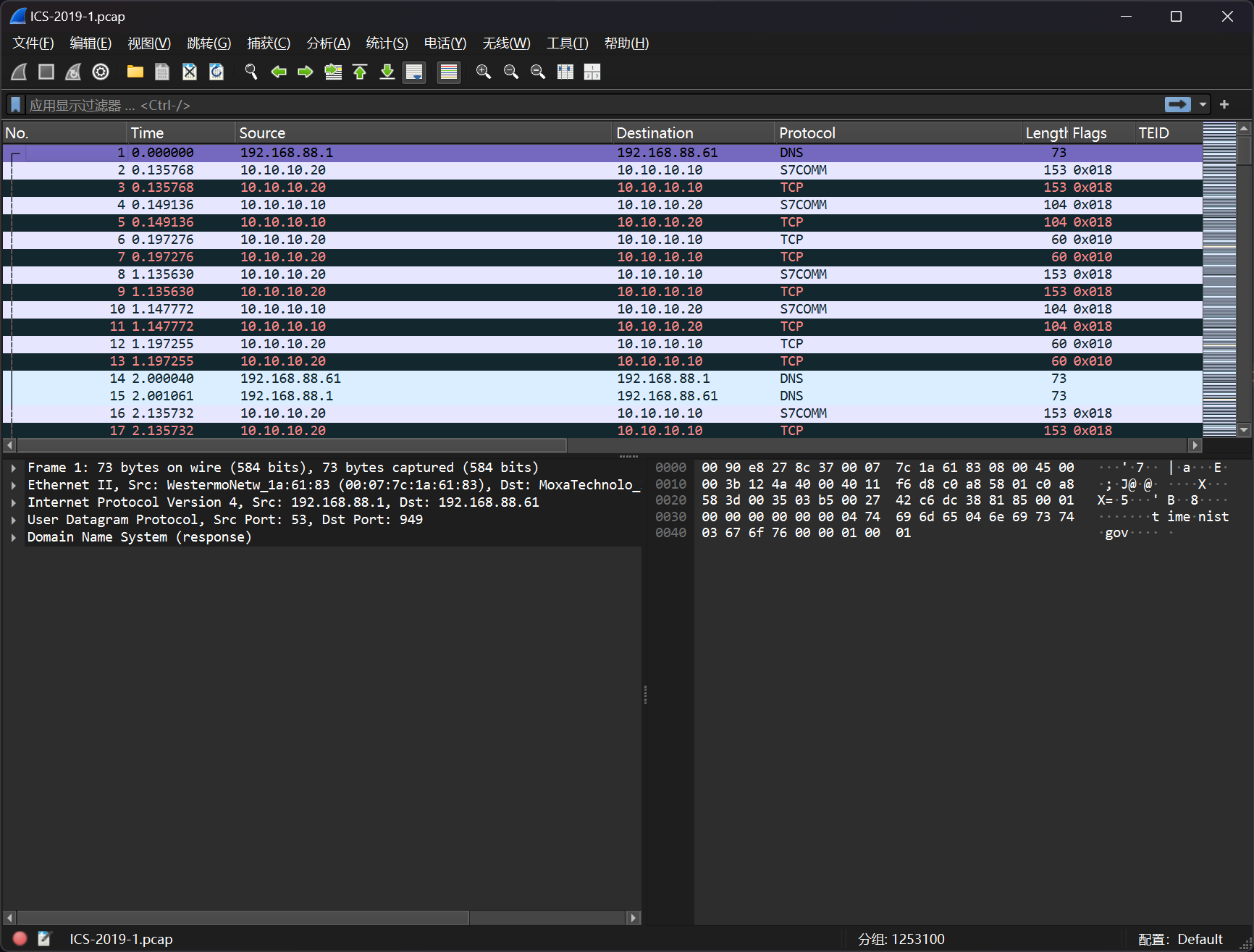The image size is (1254, 952).
Task: Select packet 10 at time 1.147772
Action: 602,309
